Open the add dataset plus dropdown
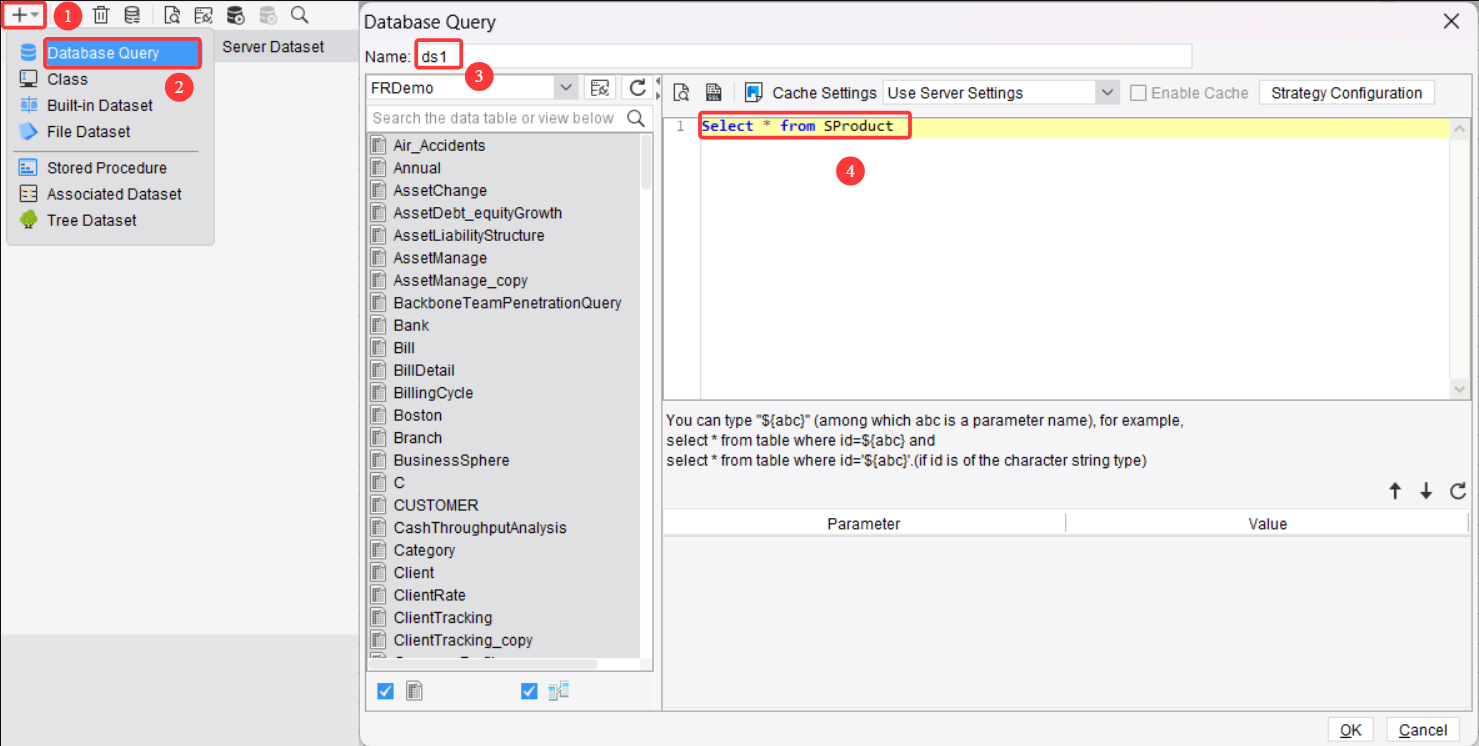1479x746 pixels. click(x=25, y=15)
